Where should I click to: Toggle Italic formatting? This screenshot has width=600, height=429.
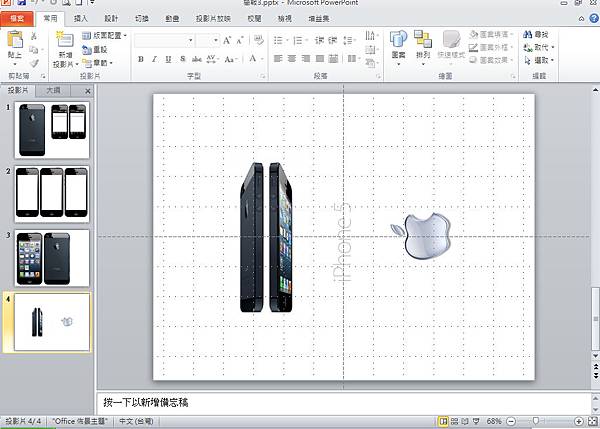click(x=155, y=59)
